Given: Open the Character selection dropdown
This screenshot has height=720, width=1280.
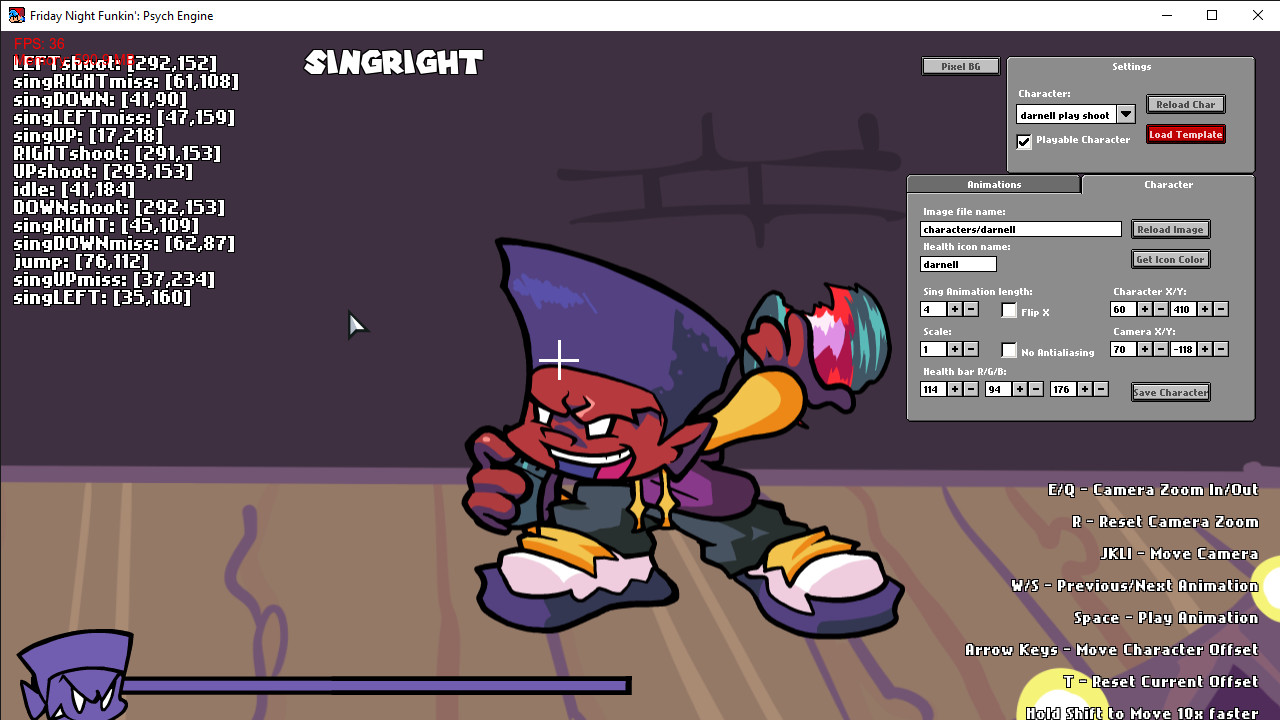Looking at the screenshot, I should click(x=1127, y=114).
